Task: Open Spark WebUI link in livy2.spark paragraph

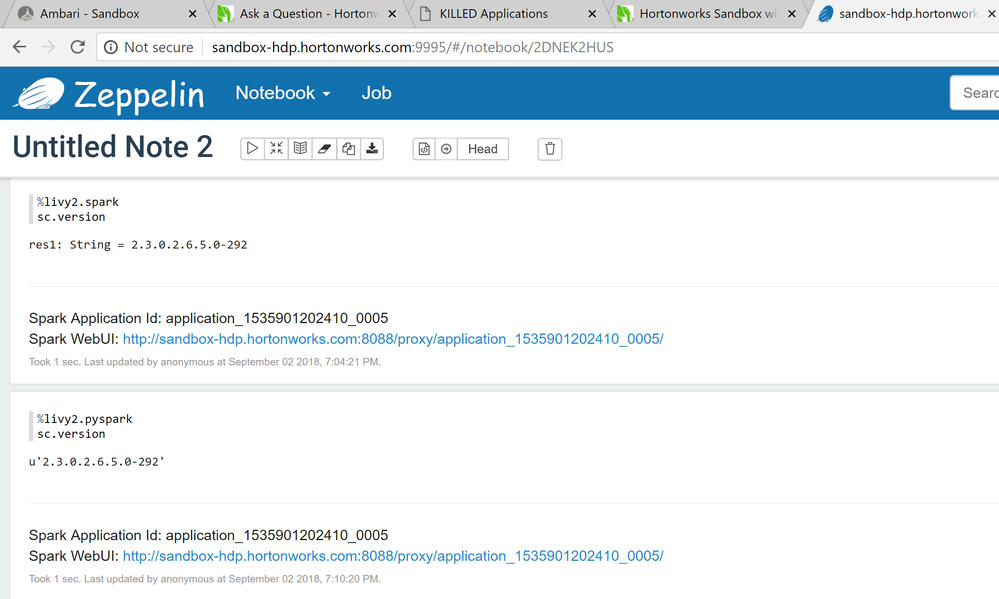Action: 392,339
